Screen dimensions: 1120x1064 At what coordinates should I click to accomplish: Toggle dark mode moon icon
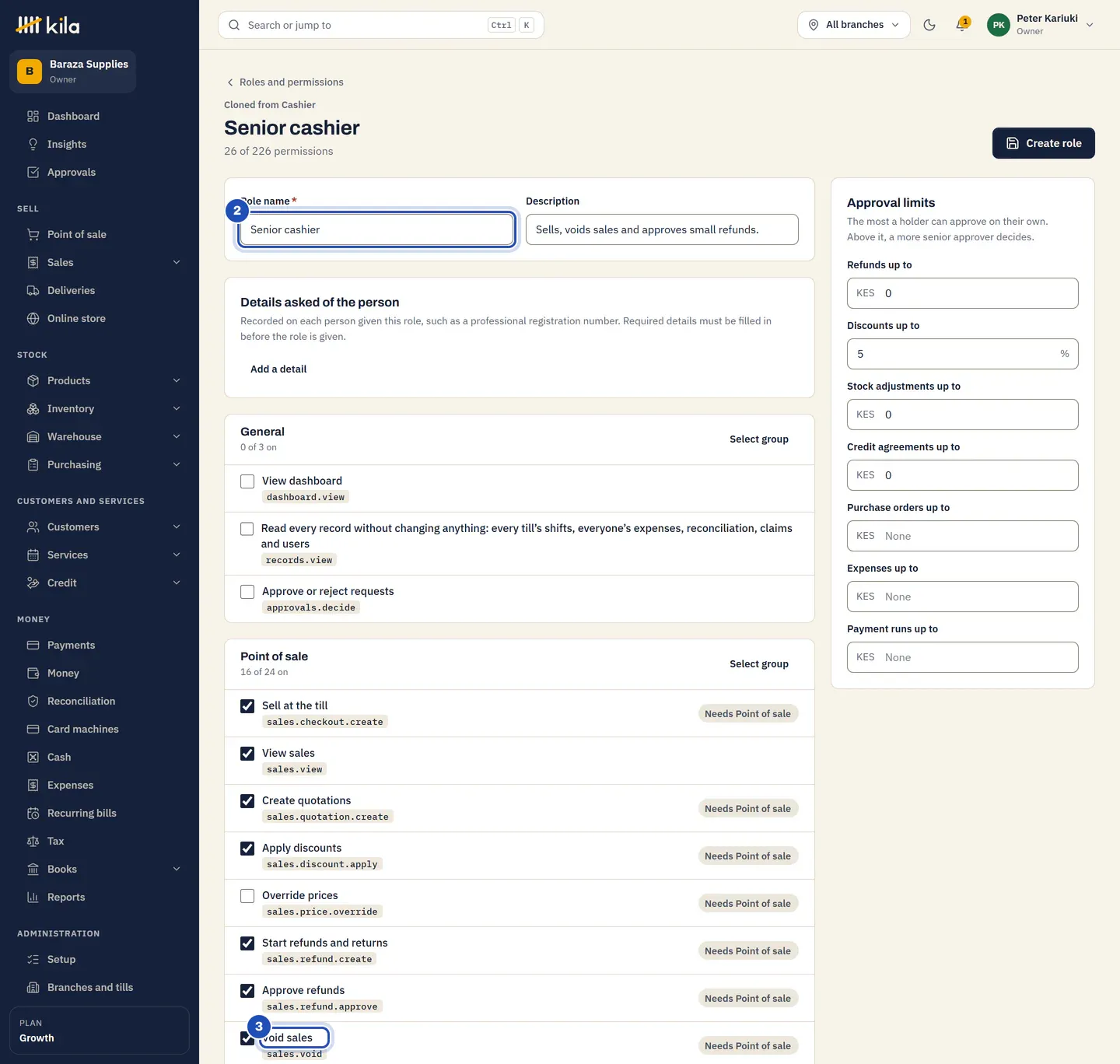929,25
